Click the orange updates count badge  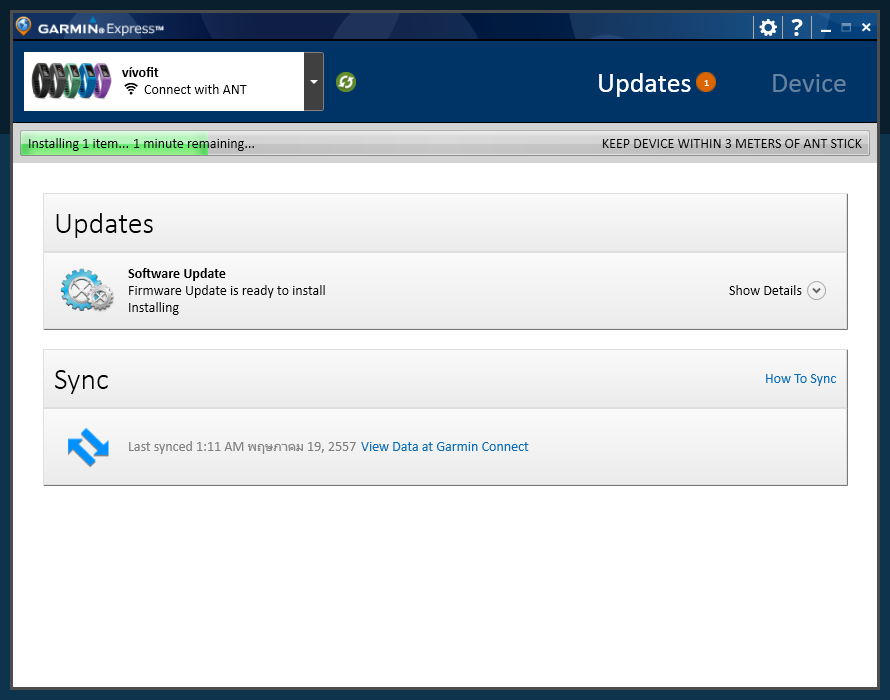point(706,83)
